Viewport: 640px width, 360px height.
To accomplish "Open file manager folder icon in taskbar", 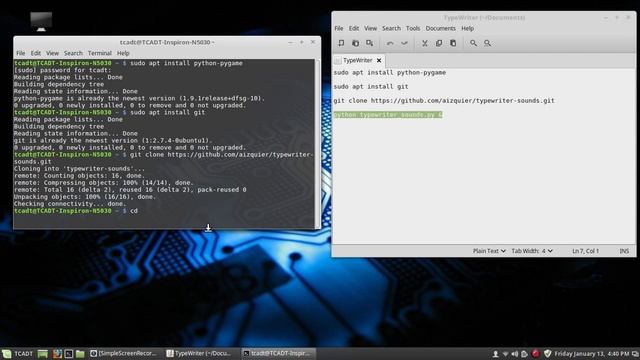I will pos(80,353).
